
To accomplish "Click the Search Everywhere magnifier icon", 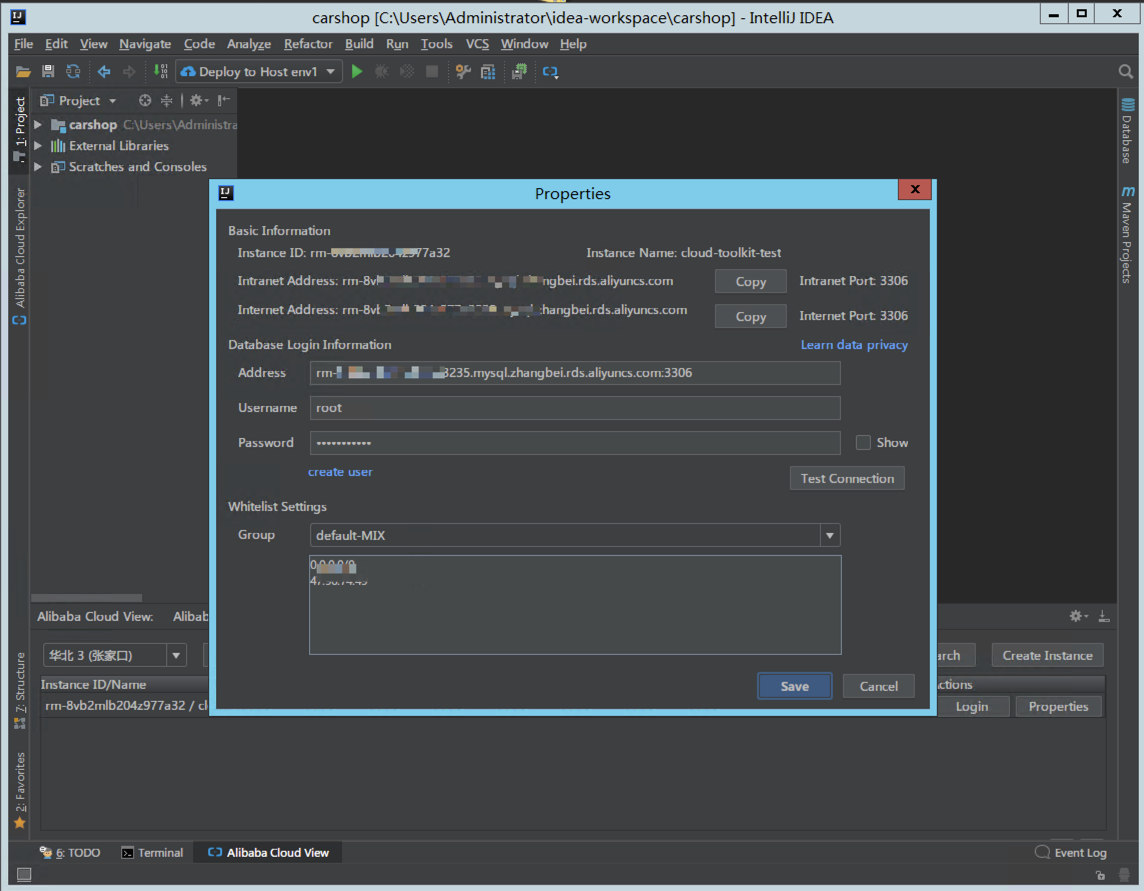I will 1125,72.
